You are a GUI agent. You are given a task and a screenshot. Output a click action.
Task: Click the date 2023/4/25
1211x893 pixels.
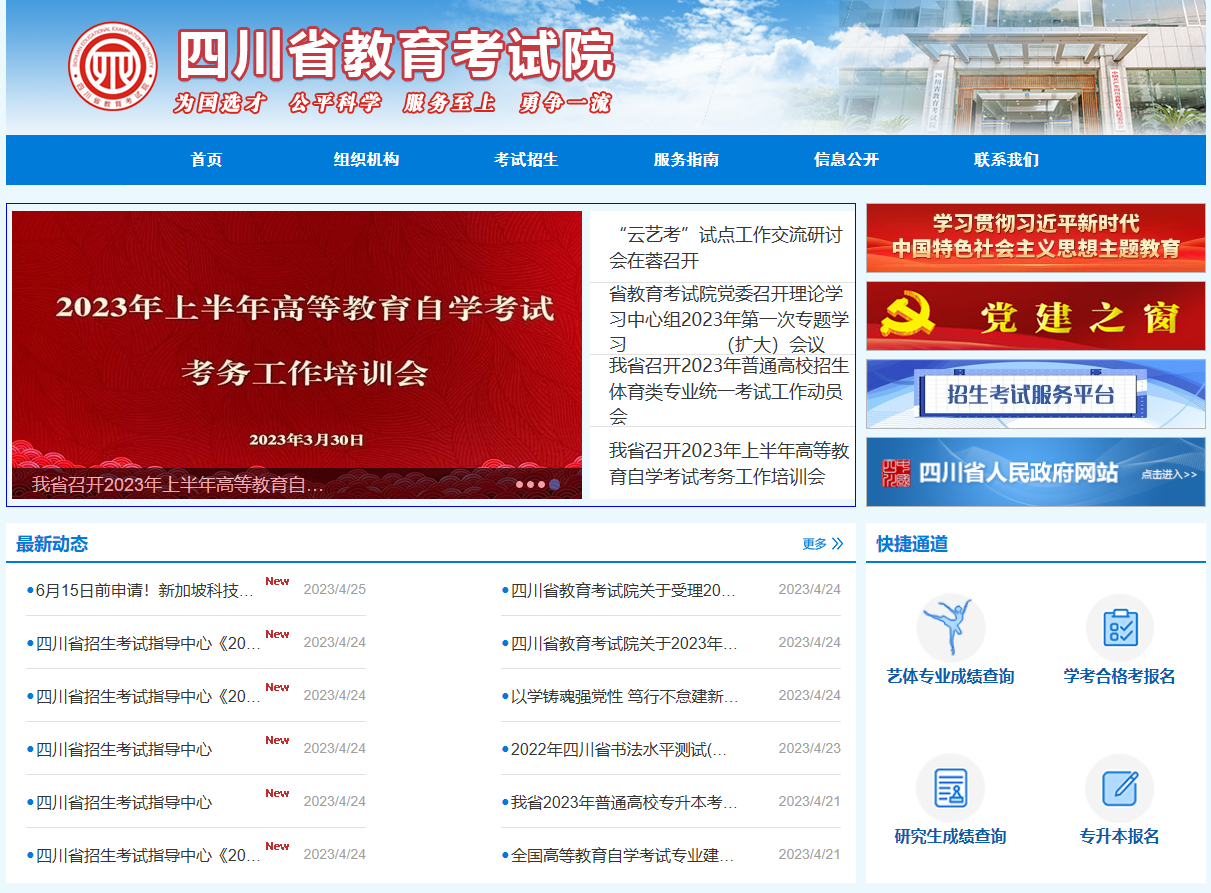click(335, 589)
